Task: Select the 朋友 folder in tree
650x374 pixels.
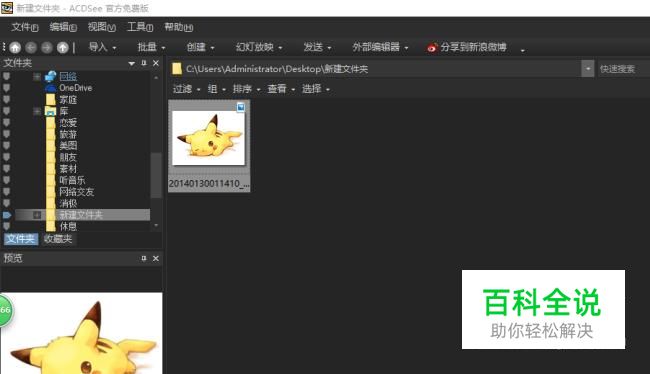Action: (x=68, y=157)
